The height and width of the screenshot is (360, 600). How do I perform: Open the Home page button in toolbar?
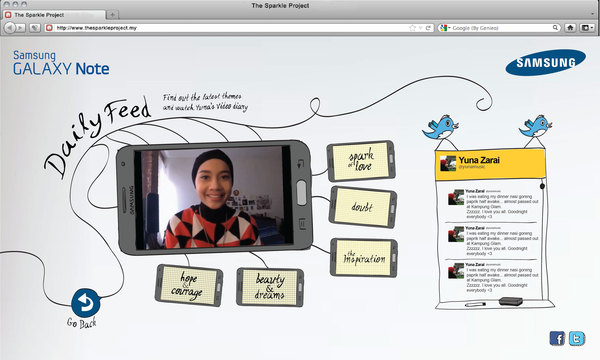click(x=570, y=28)
